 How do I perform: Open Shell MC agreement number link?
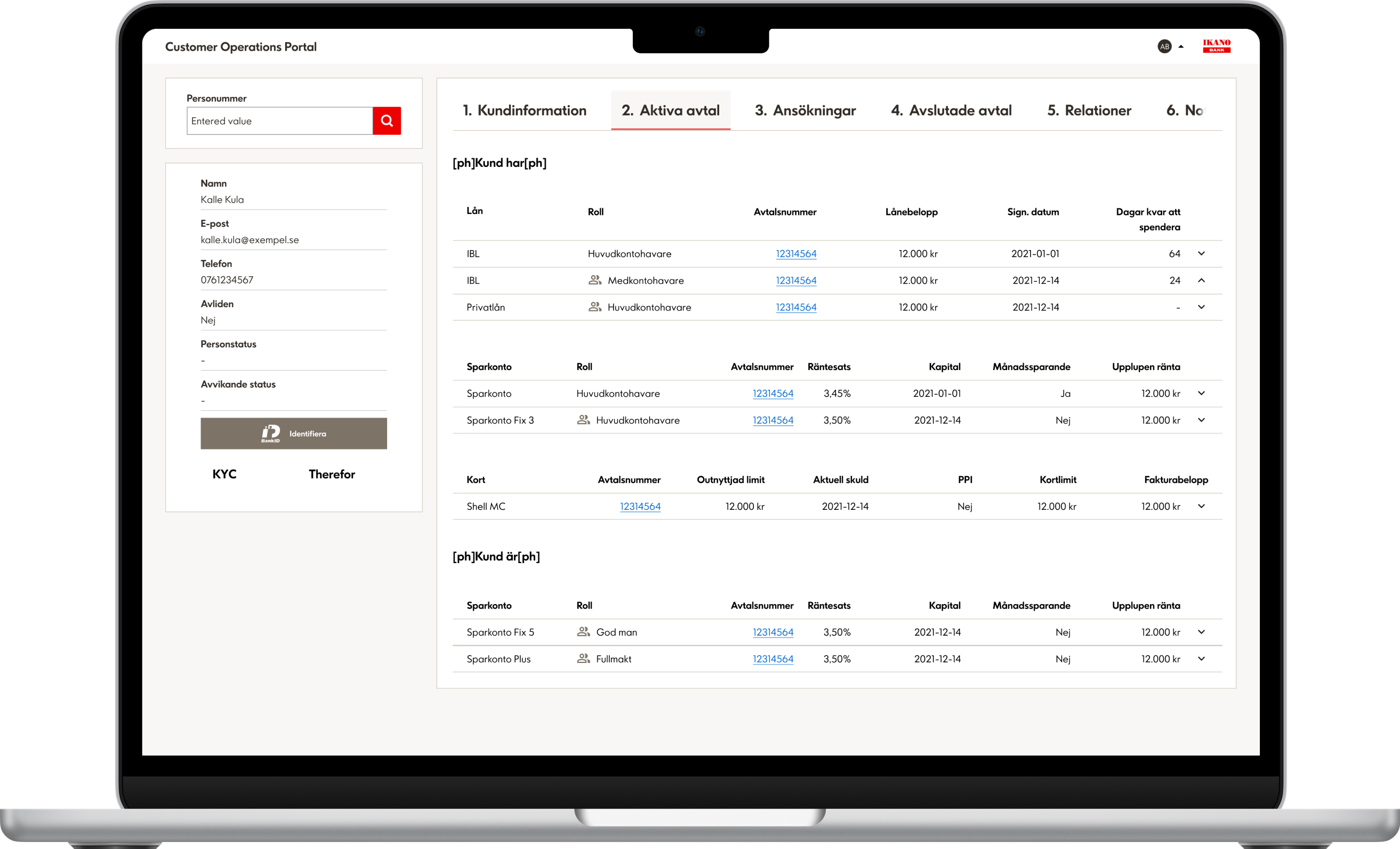pyautogui.click(x=640, y=506)
